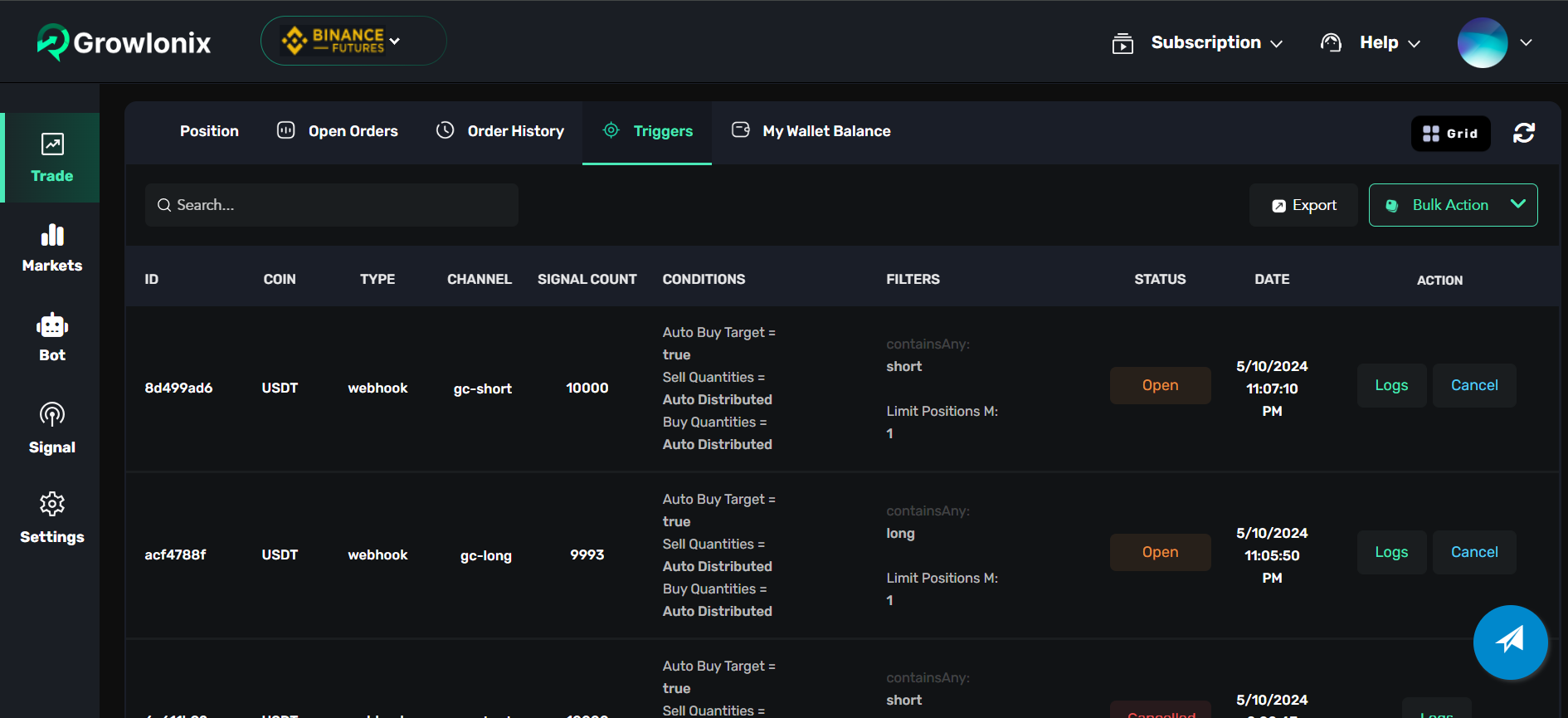Expand the Binance Futures exchange selector
Screen dimensions: 1568x718
click(x=353, y=41)
